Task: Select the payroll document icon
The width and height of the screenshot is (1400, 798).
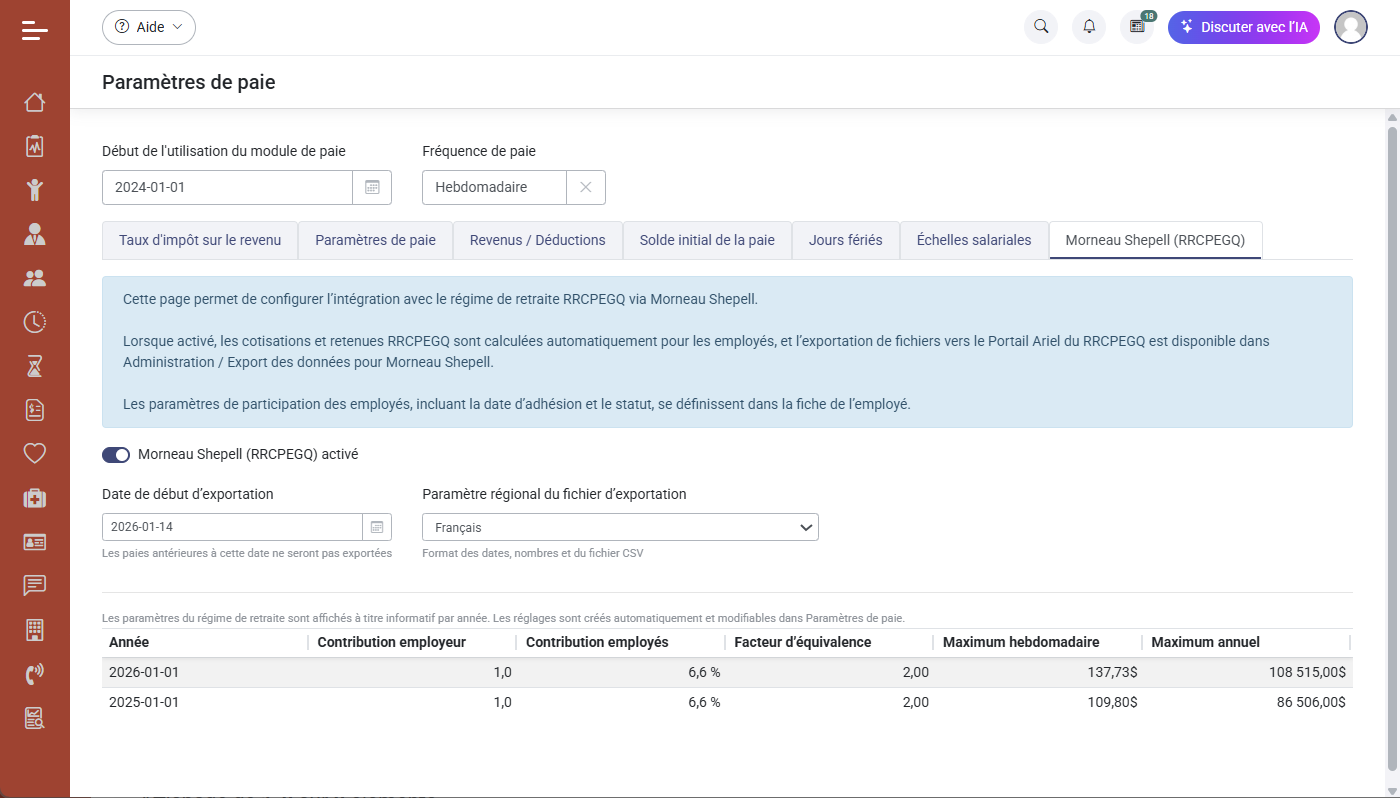Action: coord(34,410)
